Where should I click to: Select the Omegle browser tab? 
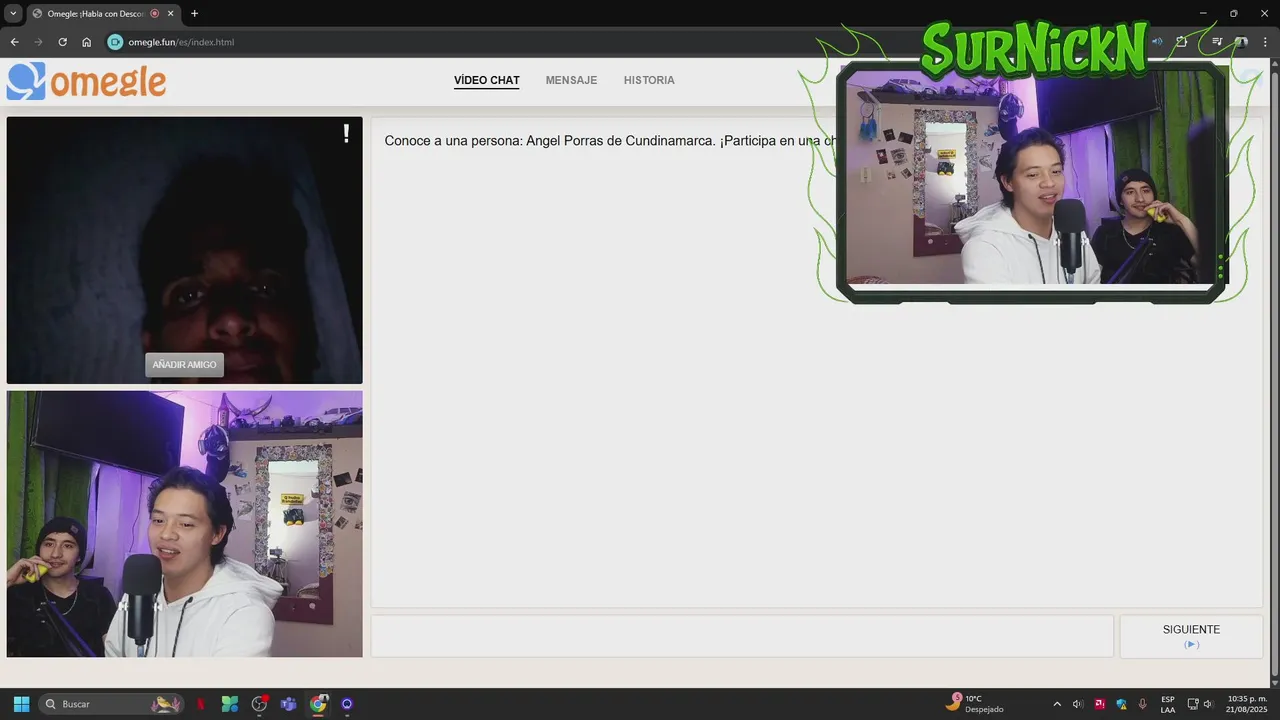click(104, 14)
